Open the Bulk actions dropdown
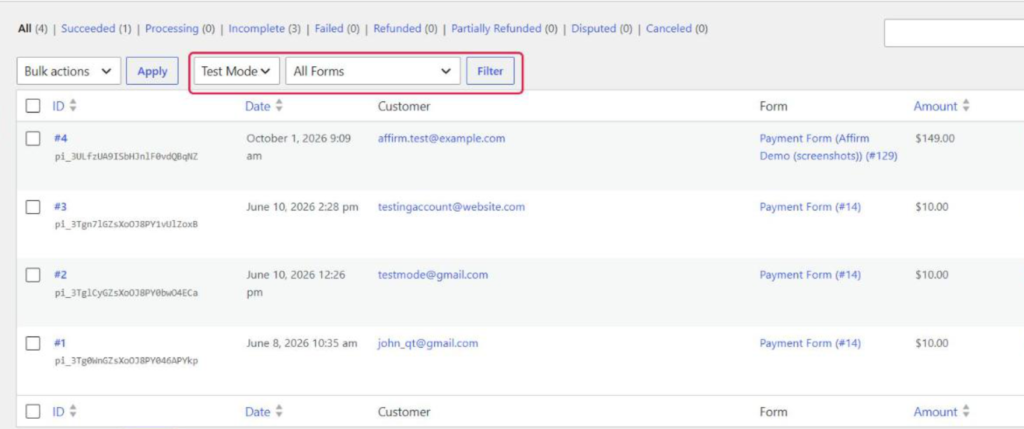Screen dimensions: 1024x429 point(69,71)
